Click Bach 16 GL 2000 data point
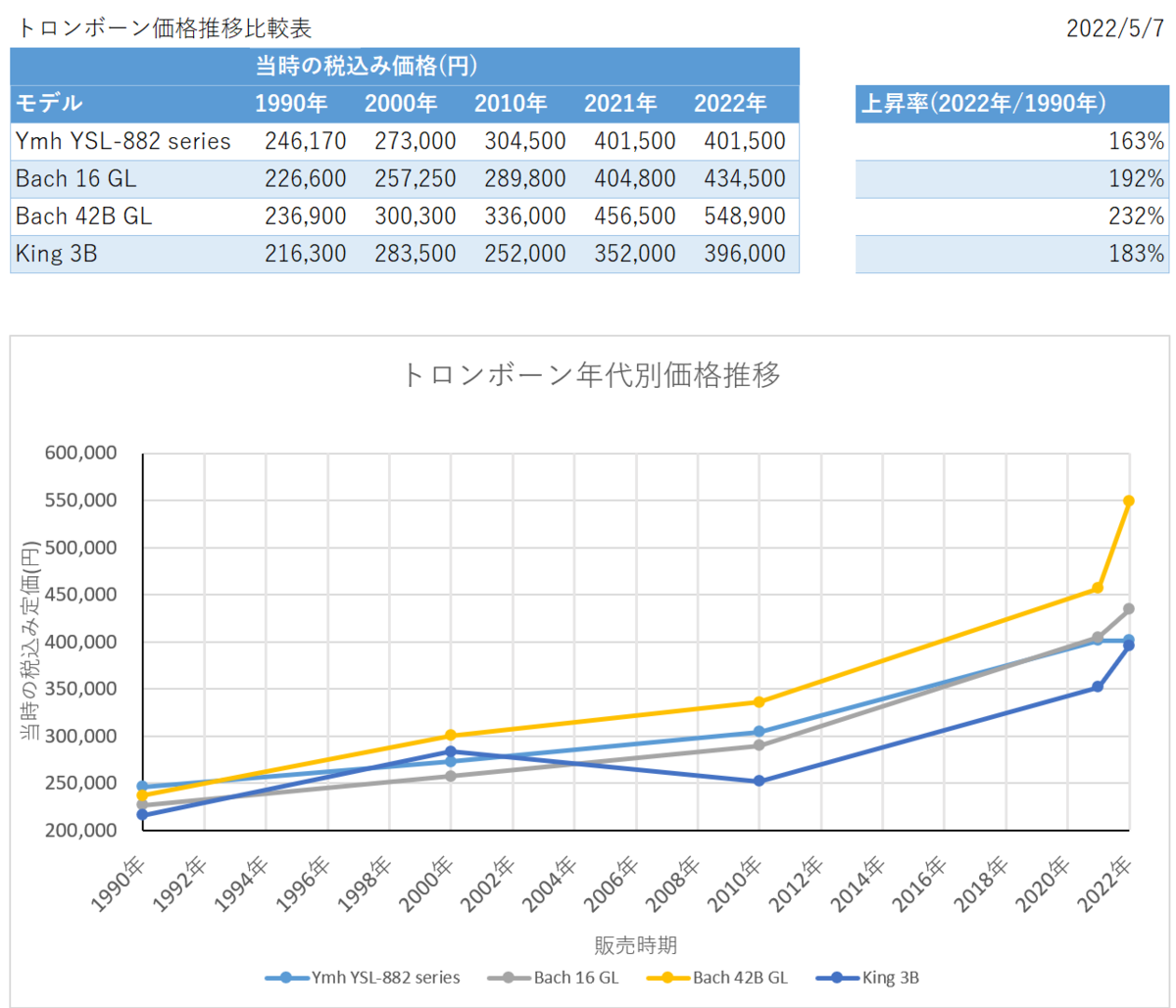Screen dimensions: 1176x1008 (x=451, y=776)
